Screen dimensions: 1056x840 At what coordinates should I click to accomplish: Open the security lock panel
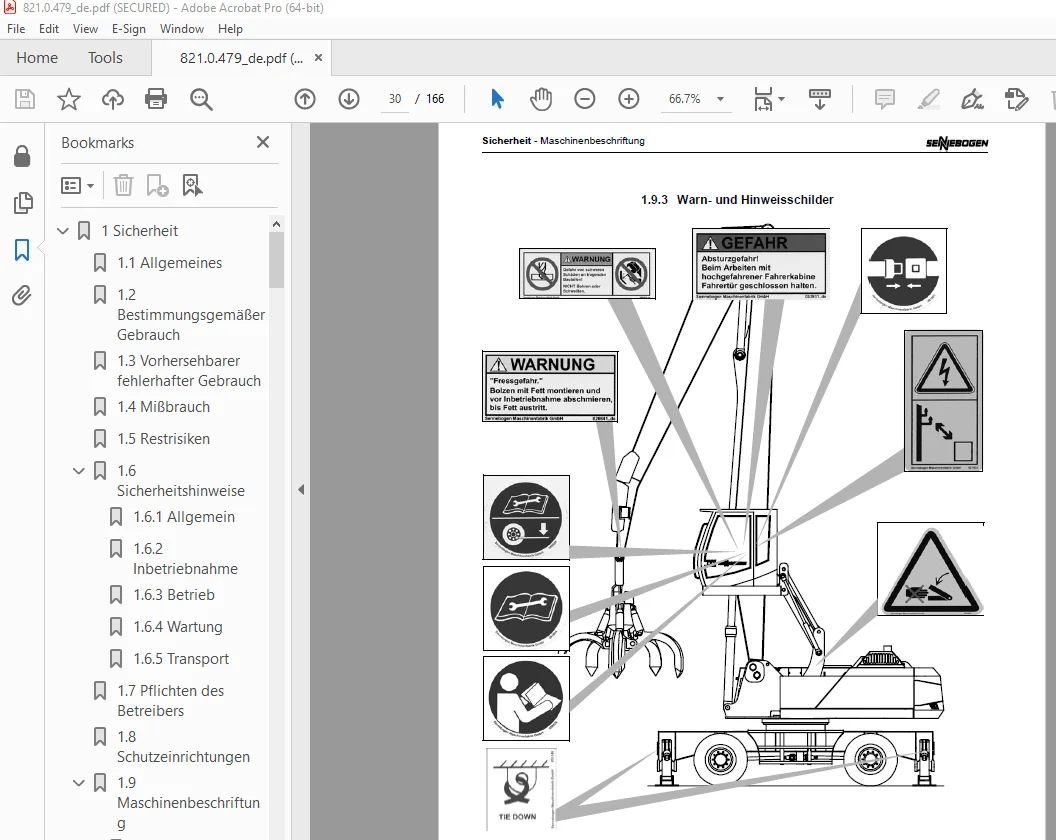click(x=22, y=156)
